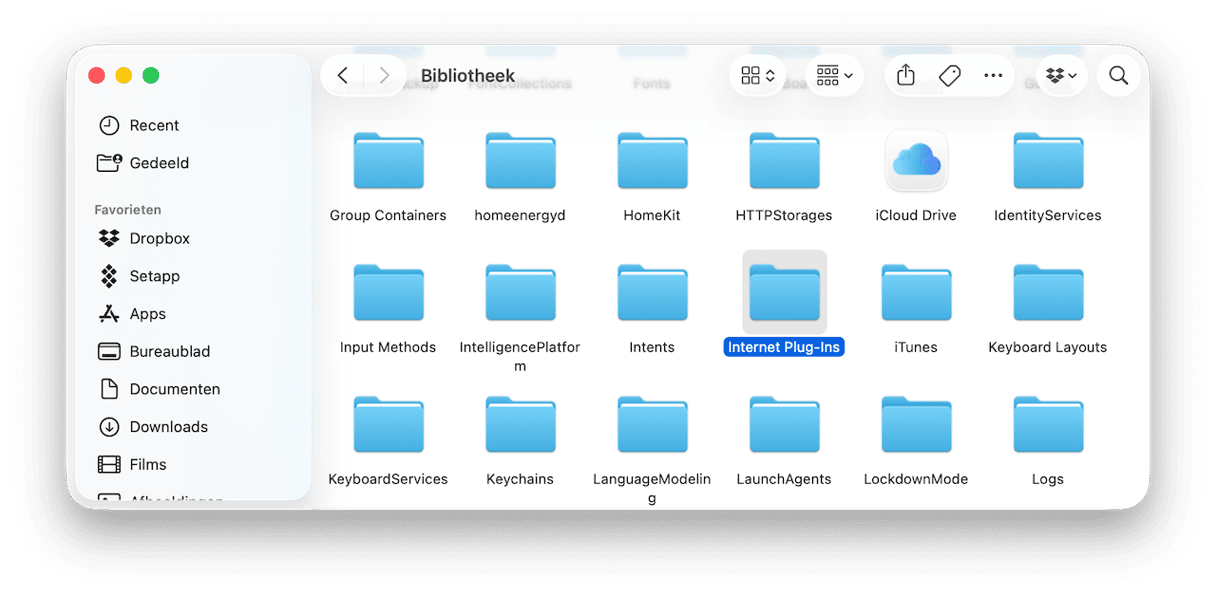Click the Share toolbar icon
This screenshot has height=597, width=1216.
(906, 76)
